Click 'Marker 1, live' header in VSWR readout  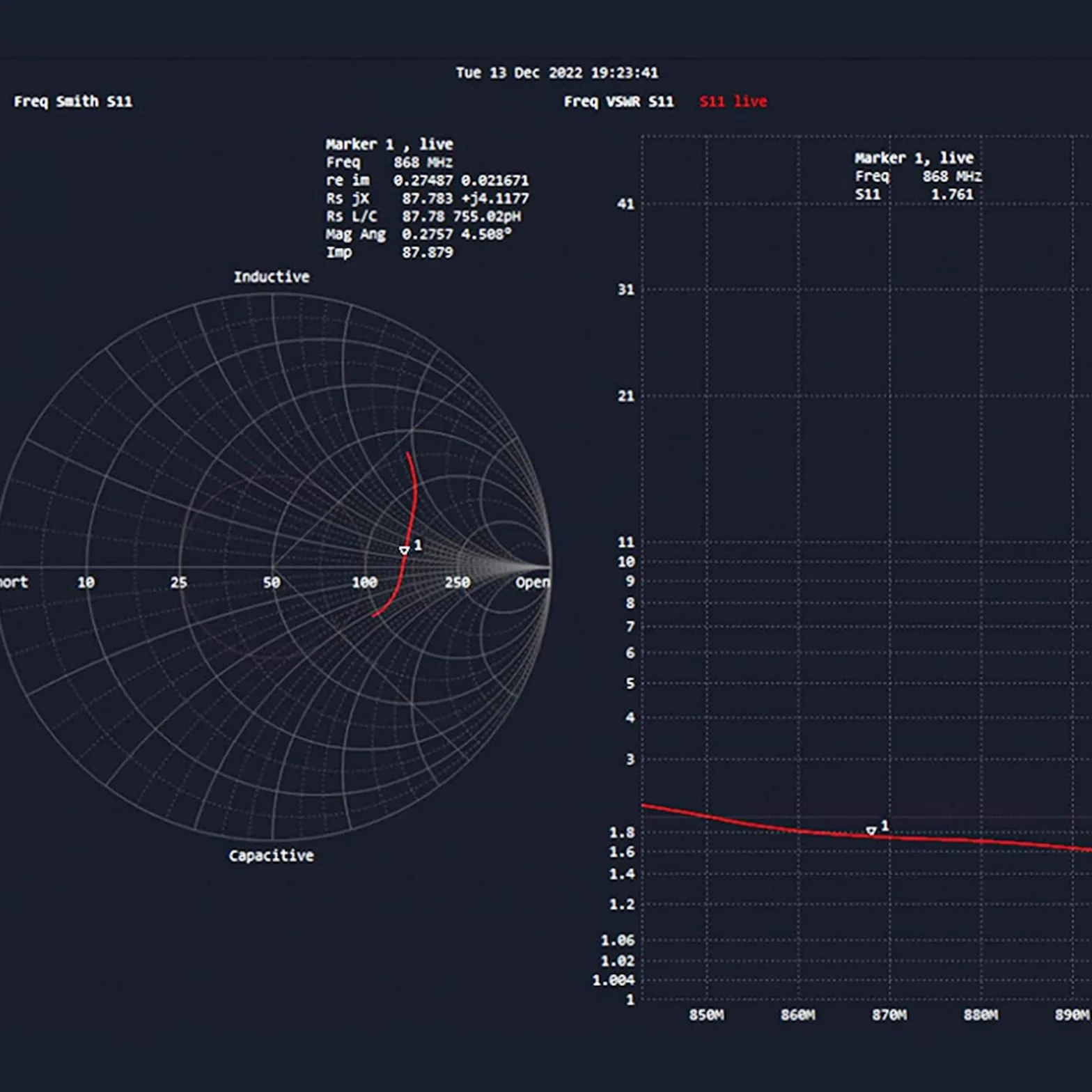coord(914,158)
